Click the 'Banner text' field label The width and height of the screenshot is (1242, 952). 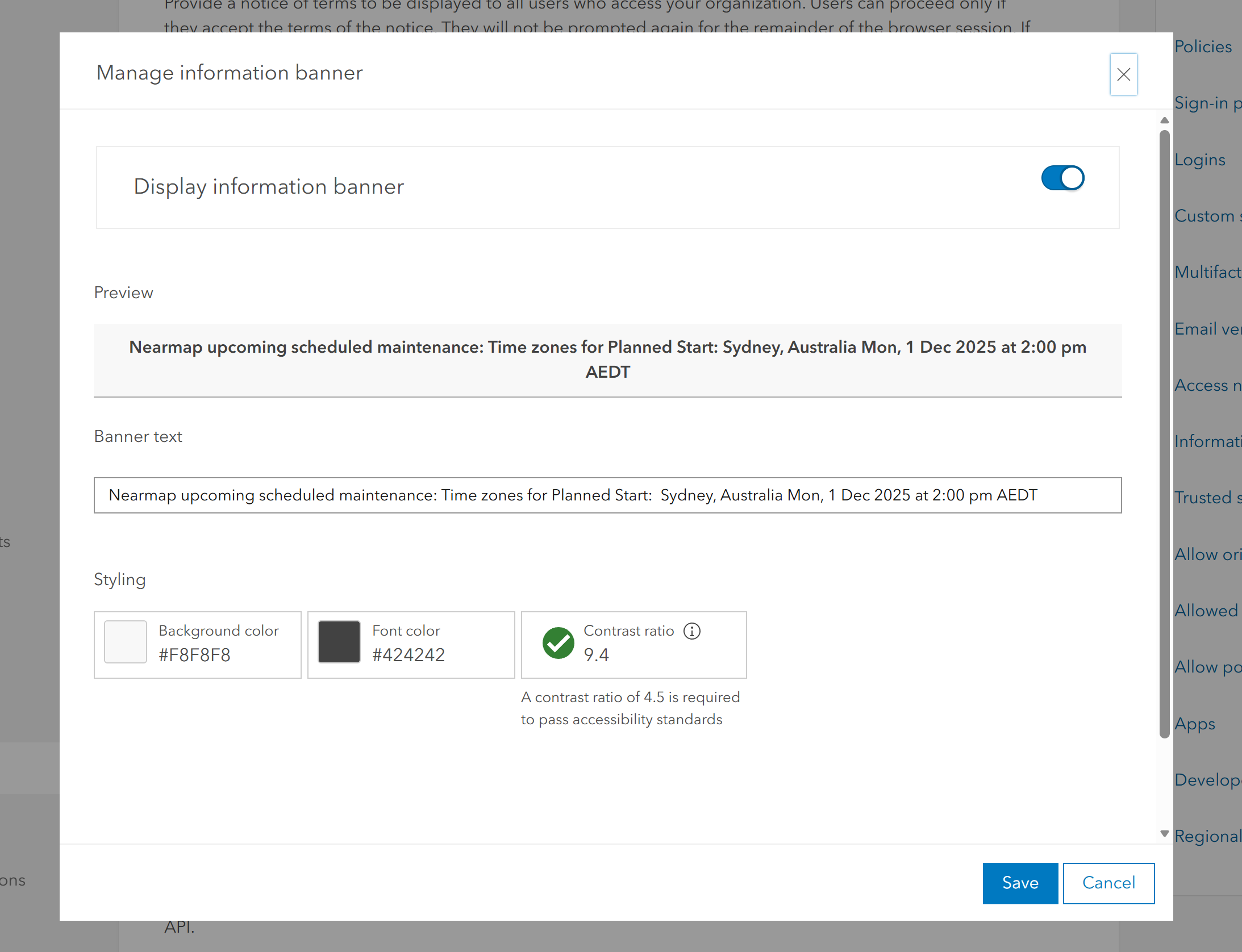tap(138, 437)
